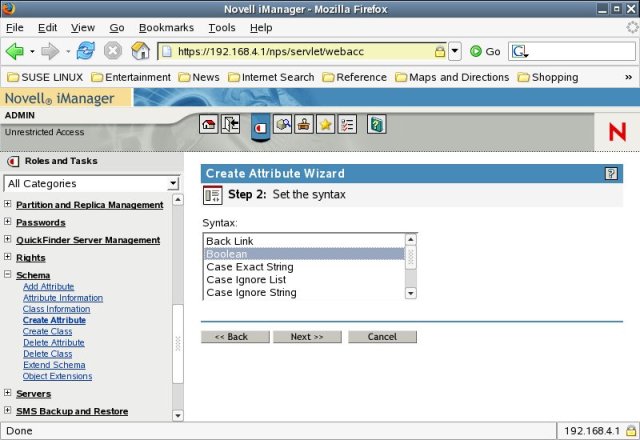The width and height of the screenshot is (640, 440).
Task: Select Back Link syntax
Action: pos(304,241)
